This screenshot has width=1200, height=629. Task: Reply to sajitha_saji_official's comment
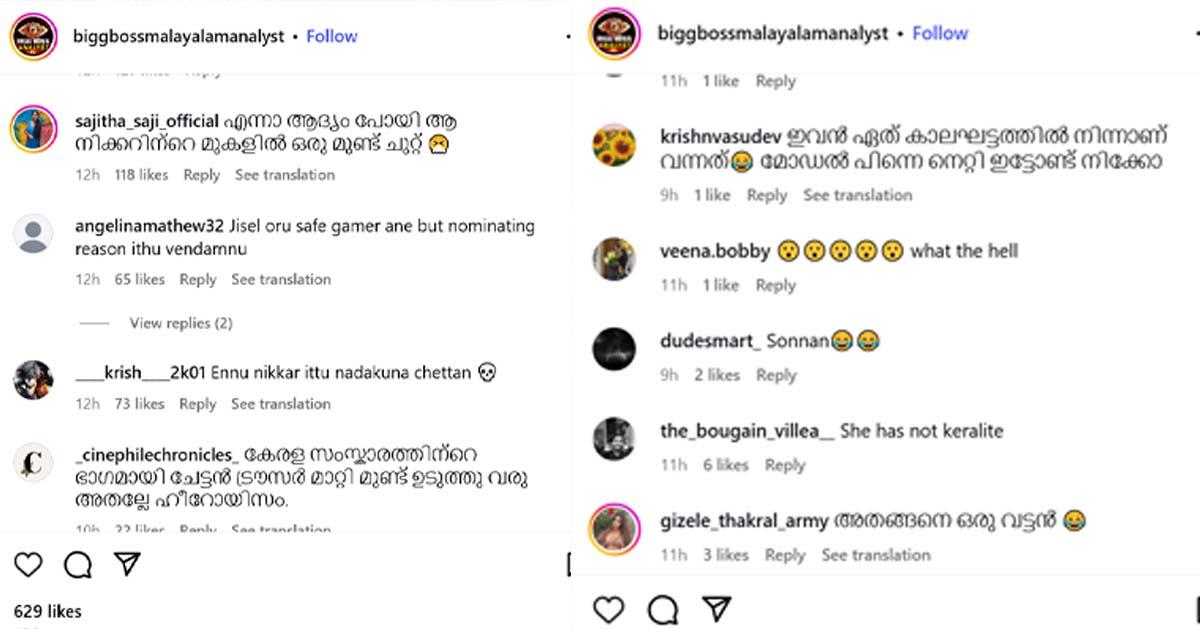(x=201, y=175)
